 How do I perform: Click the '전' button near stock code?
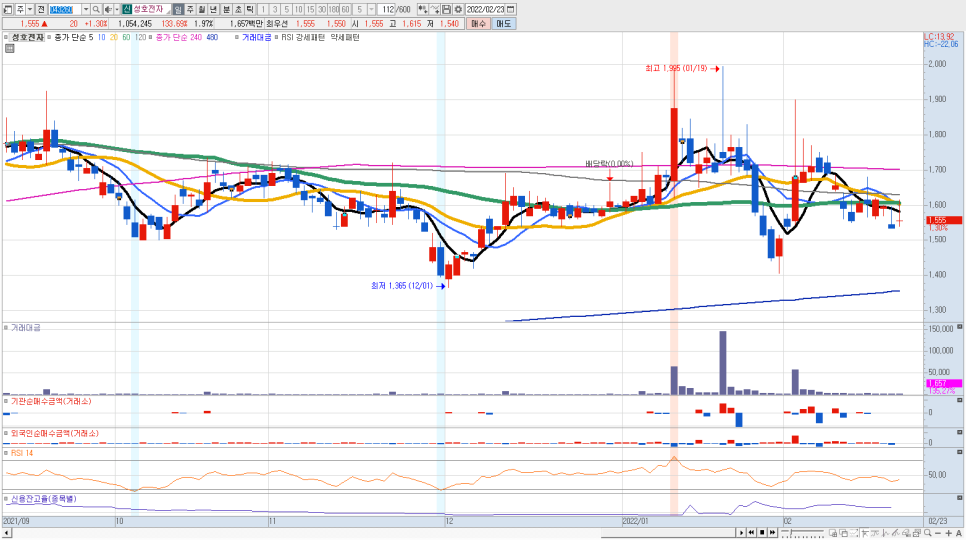click(41, 9)
